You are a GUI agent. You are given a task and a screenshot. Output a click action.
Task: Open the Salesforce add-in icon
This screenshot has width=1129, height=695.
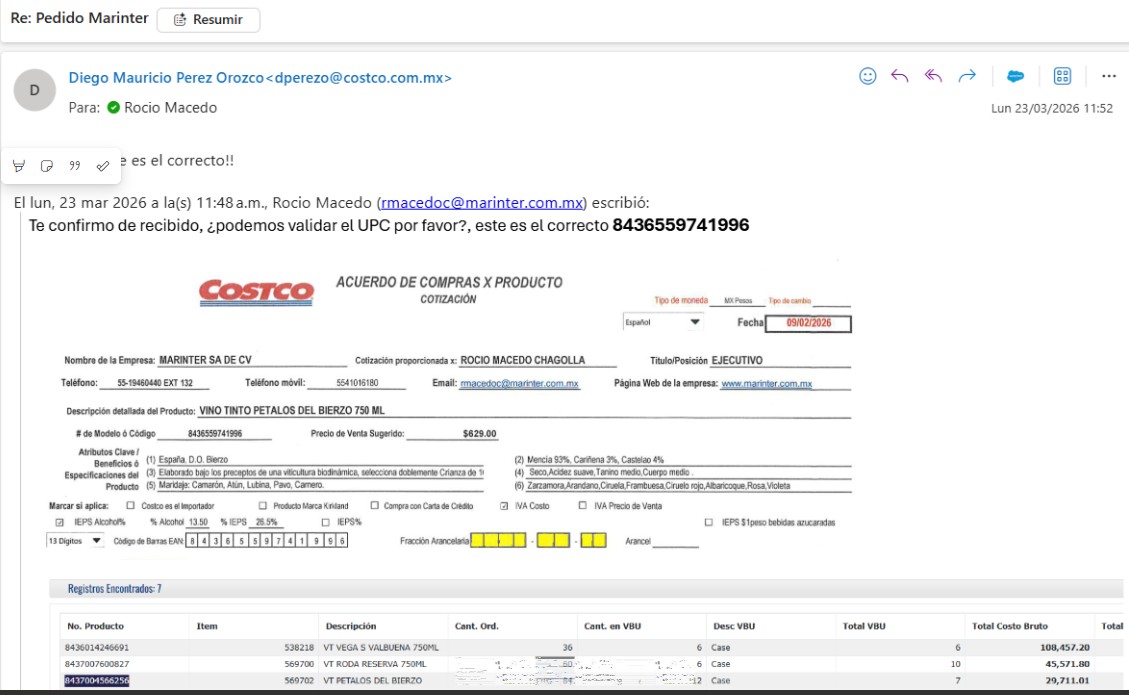(x=1015, y=76)
